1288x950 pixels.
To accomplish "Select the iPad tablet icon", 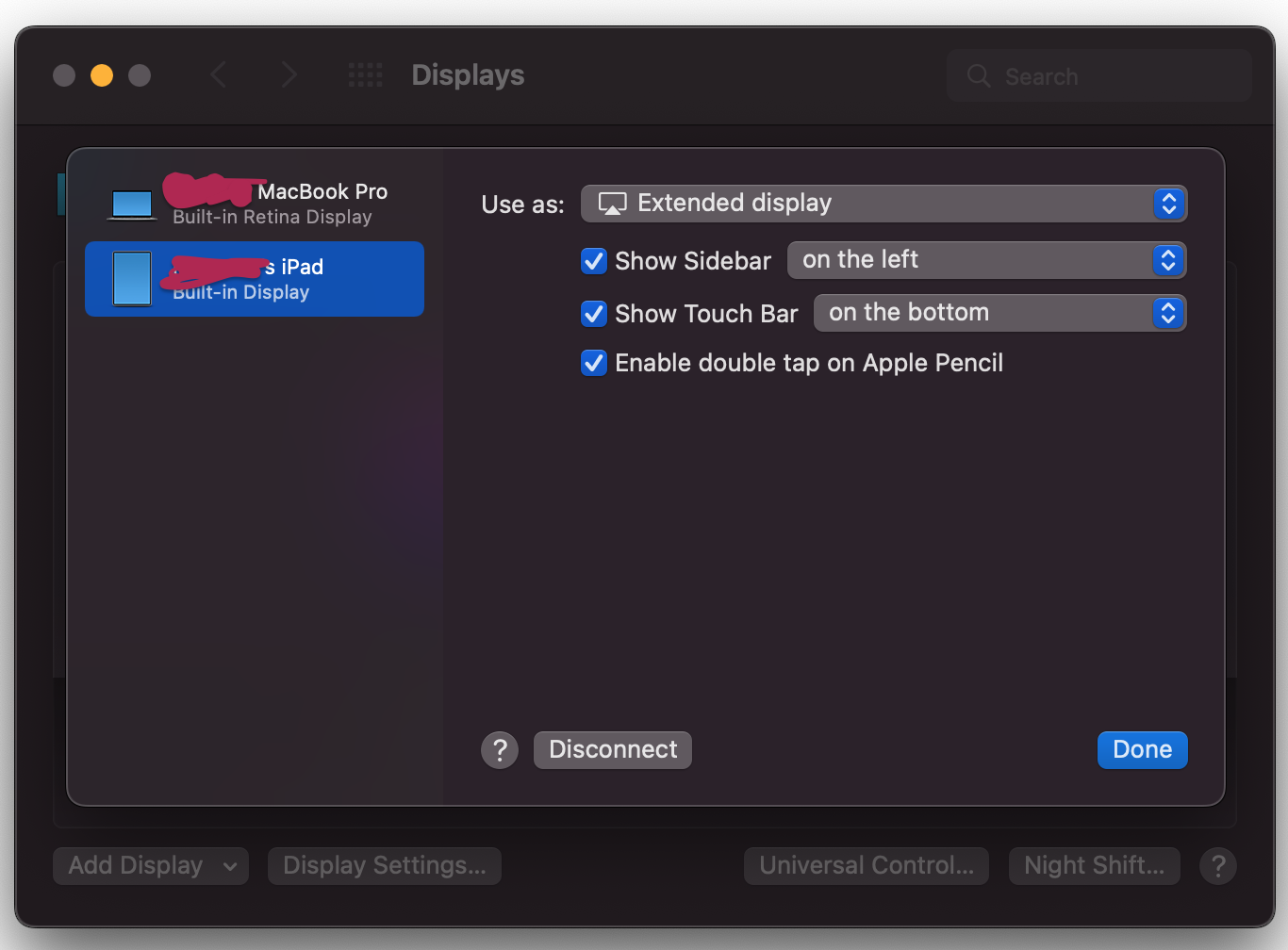I will point(132,279).
